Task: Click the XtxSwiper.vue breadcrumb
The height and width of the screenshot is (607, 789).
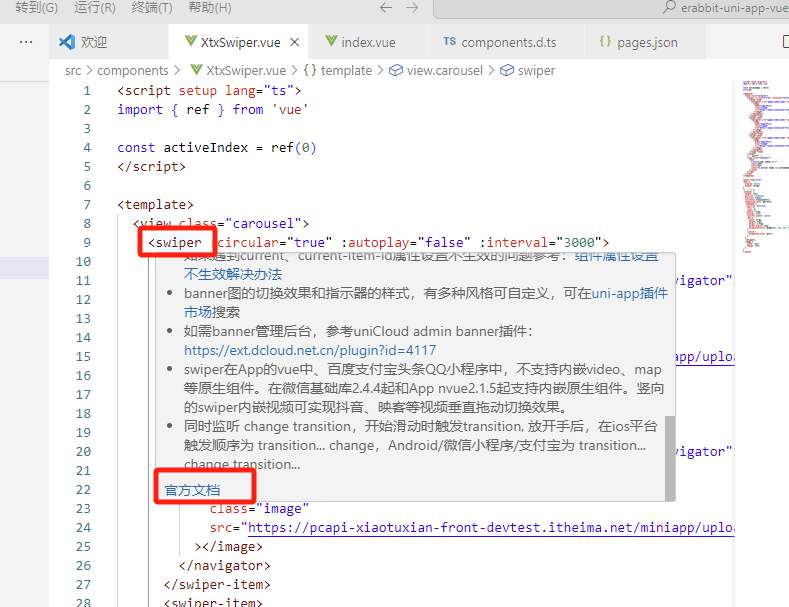Action: coord(246,70)
